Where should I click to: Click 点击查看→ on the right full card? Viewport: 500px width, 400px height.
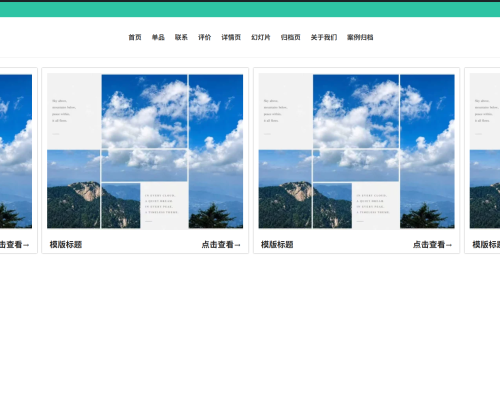tap(432, 245)
